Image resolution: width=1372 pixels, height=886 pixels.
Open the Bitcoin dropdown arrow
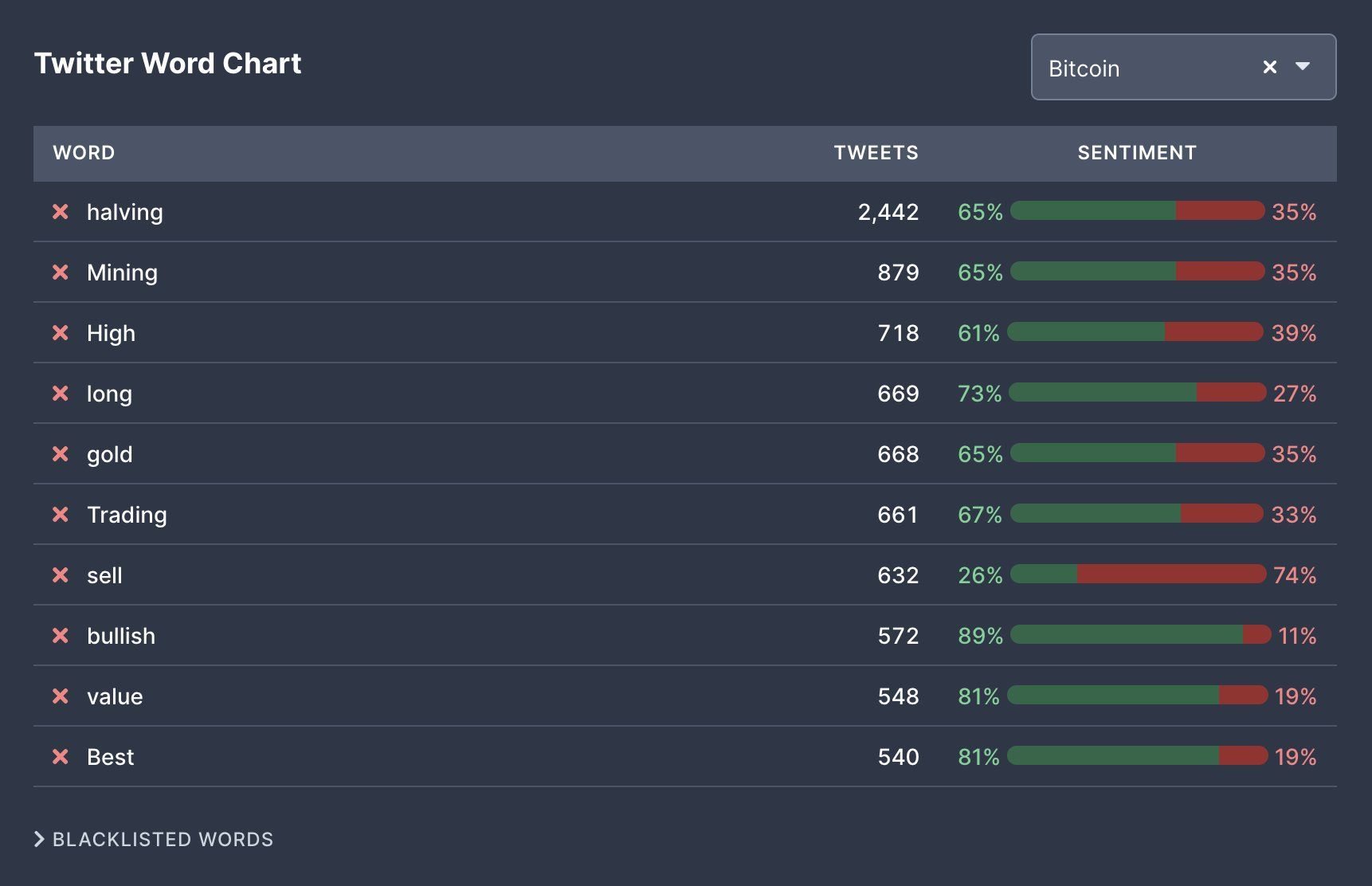(1303, 67)
